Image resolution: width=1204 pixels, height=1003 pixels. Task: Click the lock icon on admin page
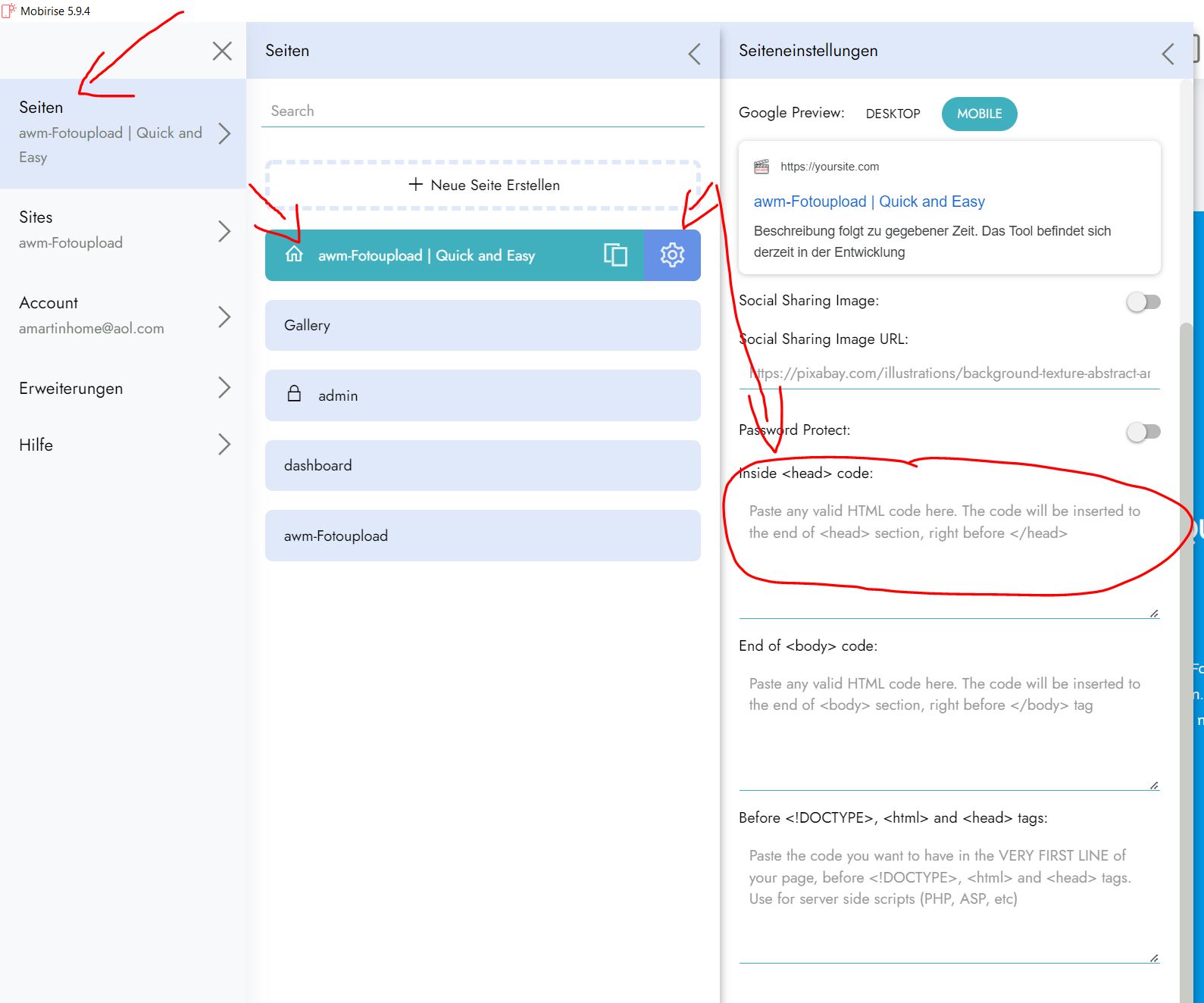[294, 394]
